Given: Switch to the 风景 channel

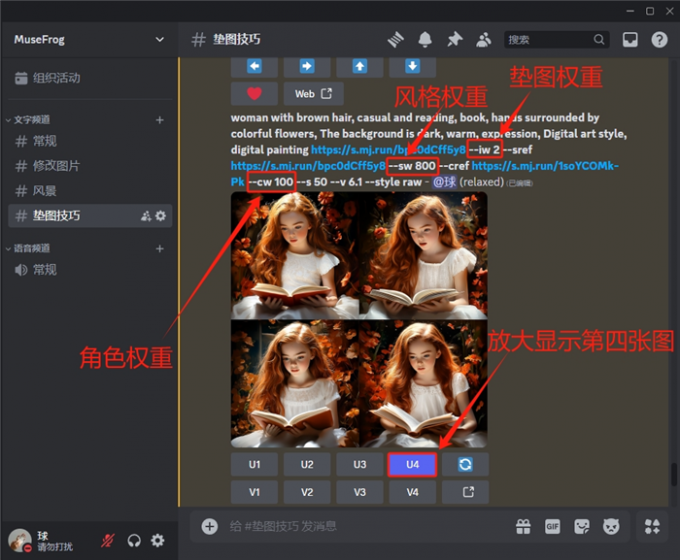Looking at the screenshot, I should (x=90, y=190).
